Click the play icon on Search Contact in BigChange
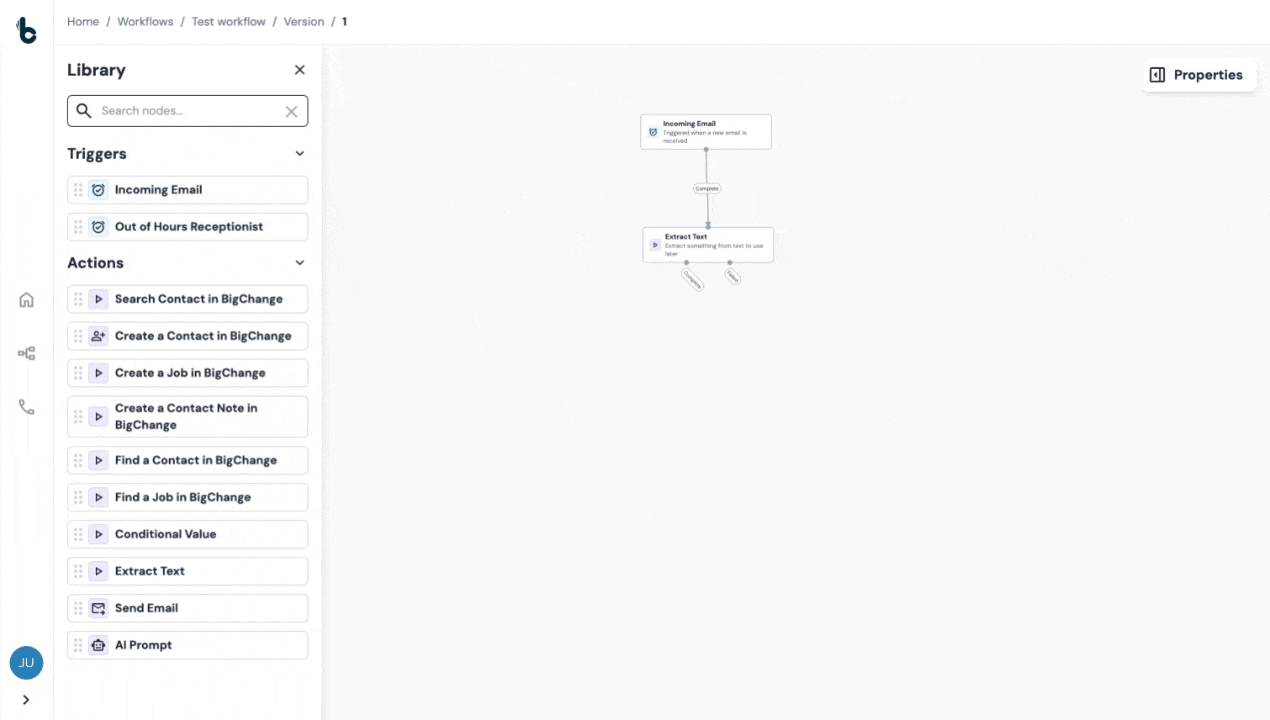 (98, 298)
